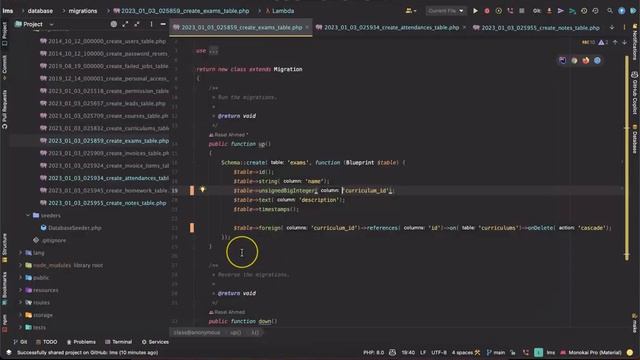Click the intention lightbulb in gutter

pyautogui.click(x=202, y=190)
